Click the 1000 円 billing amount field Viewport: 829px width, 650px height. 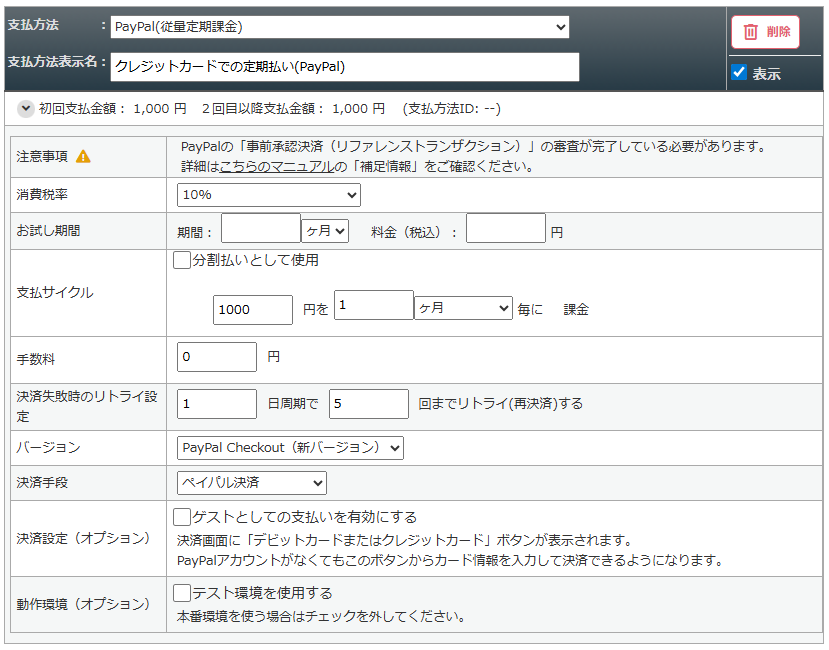click(252, 310)
